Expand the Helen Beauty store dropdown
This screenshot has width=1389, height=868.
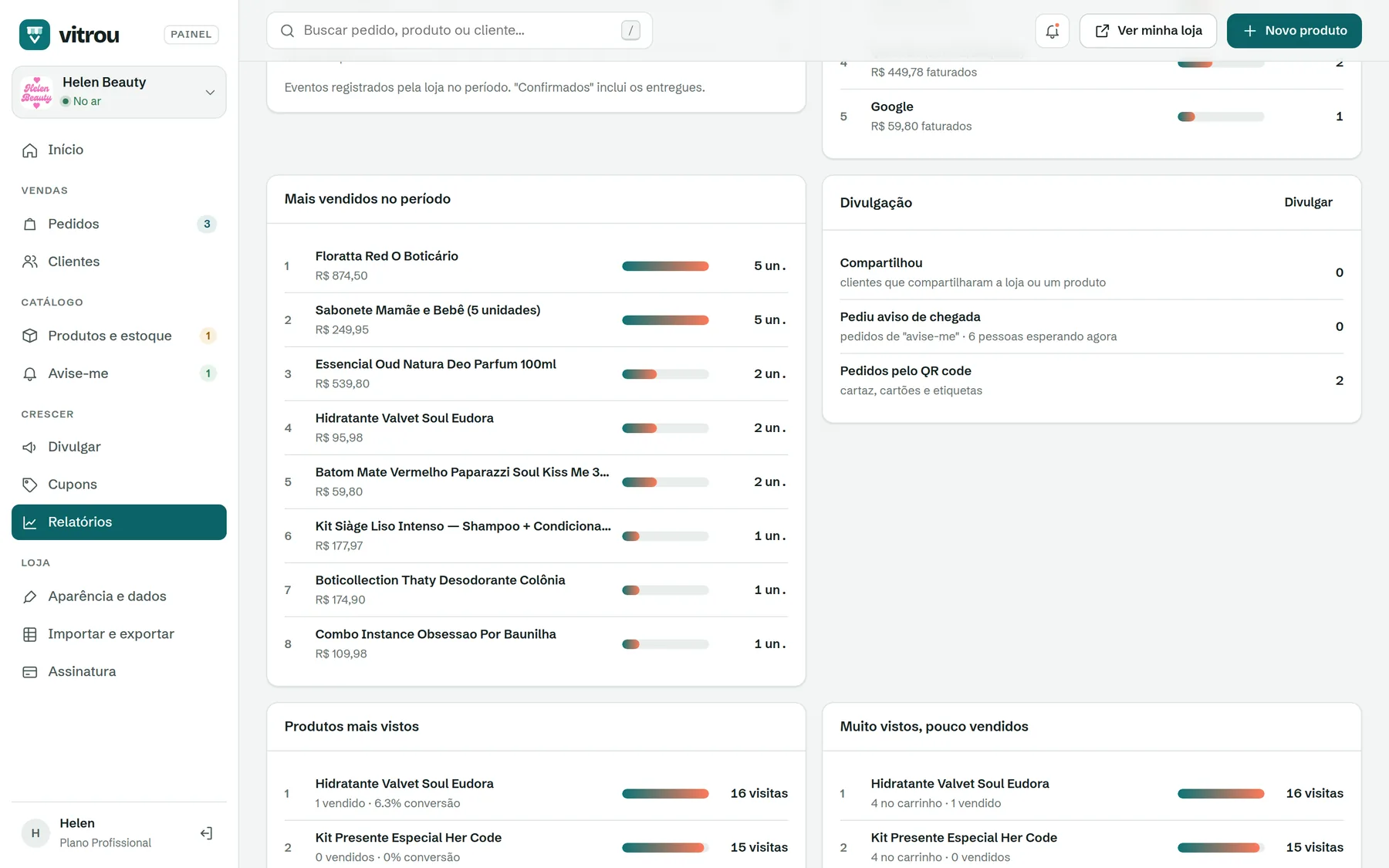[x=210, y=93]
